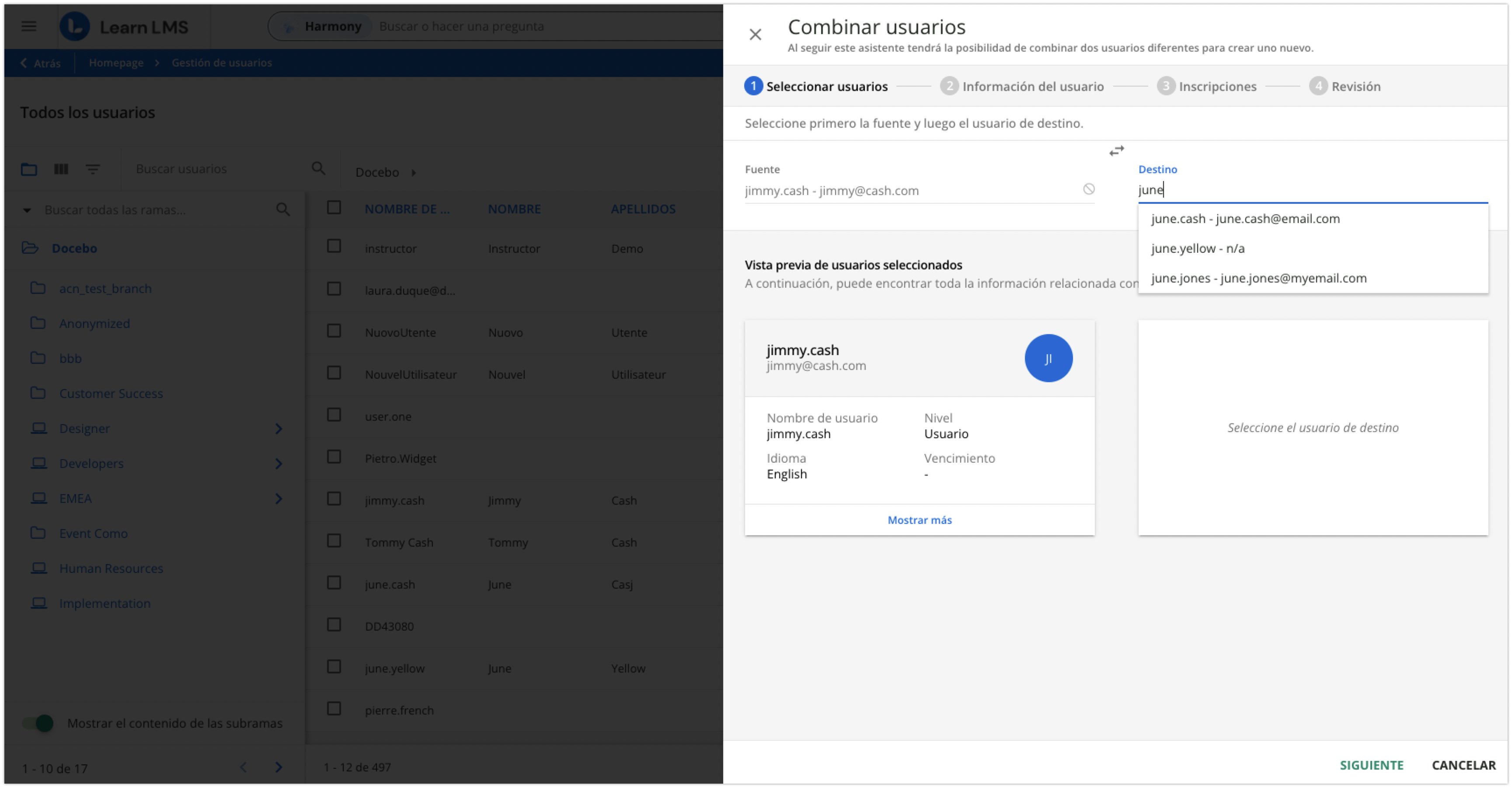This screenshot has height=788, width=1512.
Task: Click the swap source and destination arrows
Action: (x=1117, y=151)
